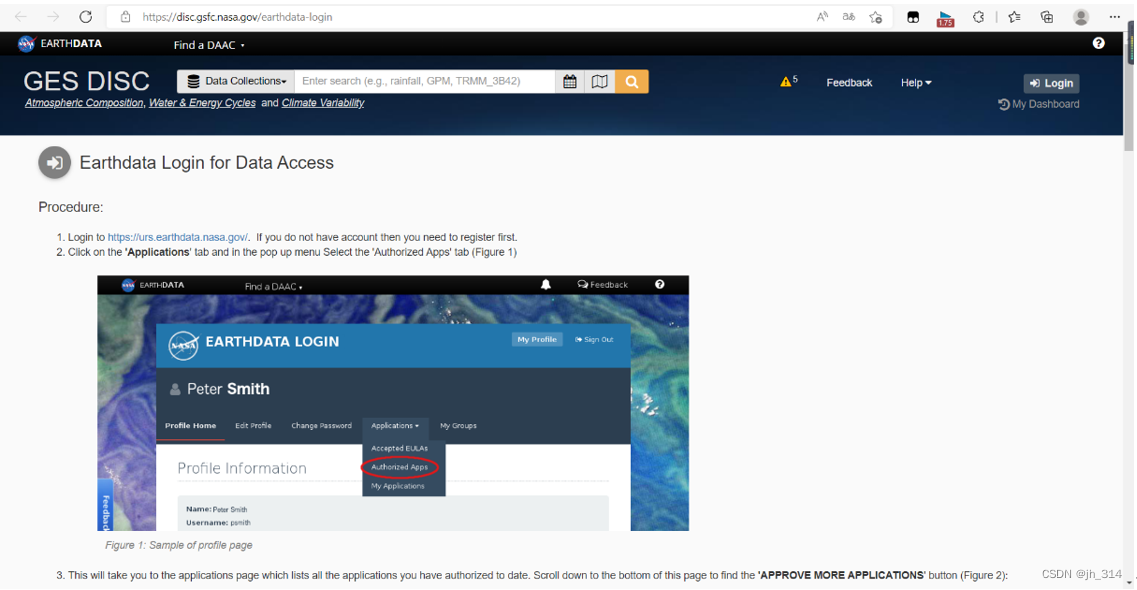Add this page to favorites star icon

[876, 17]
